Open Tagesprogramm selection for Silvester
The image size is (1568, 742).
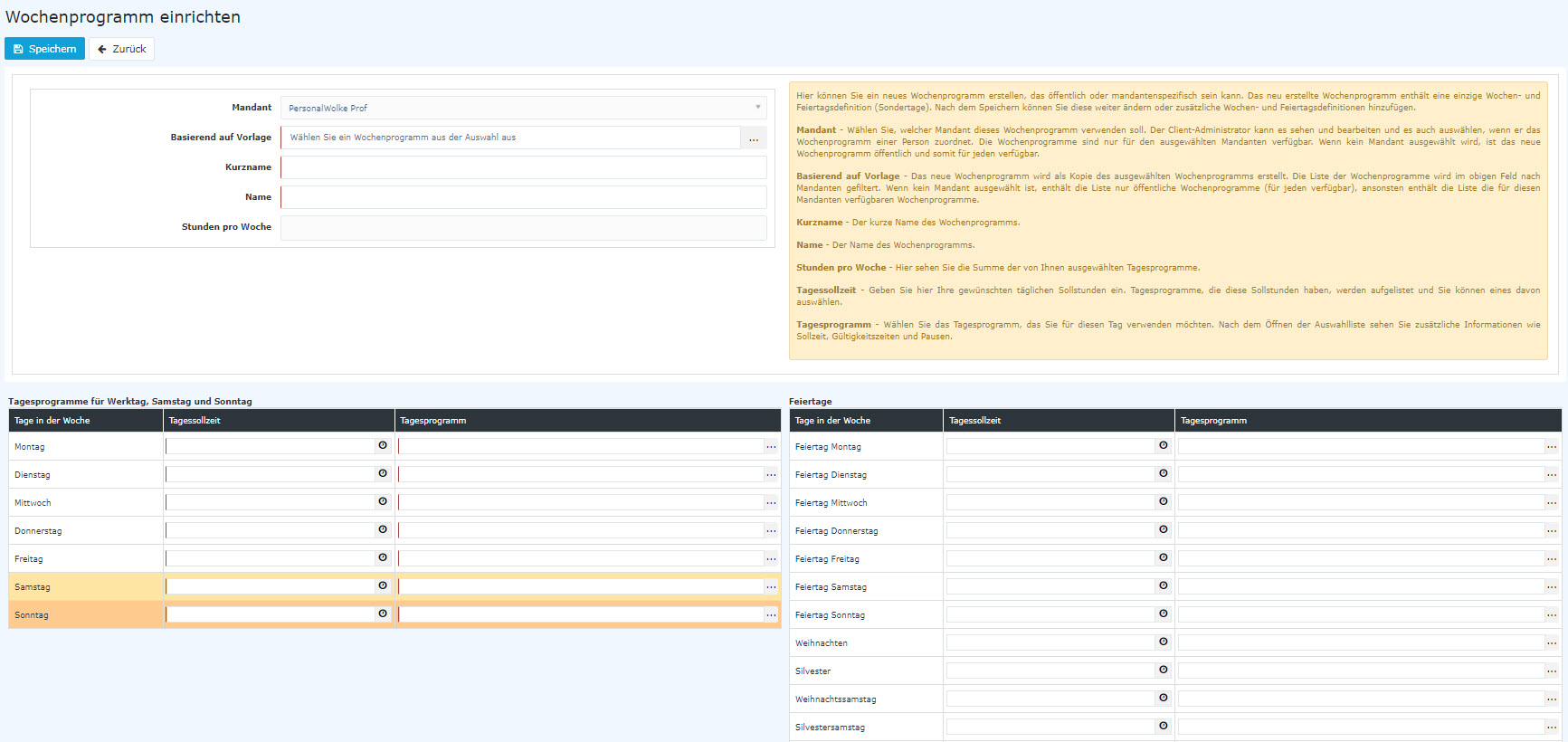point(1552,671)
